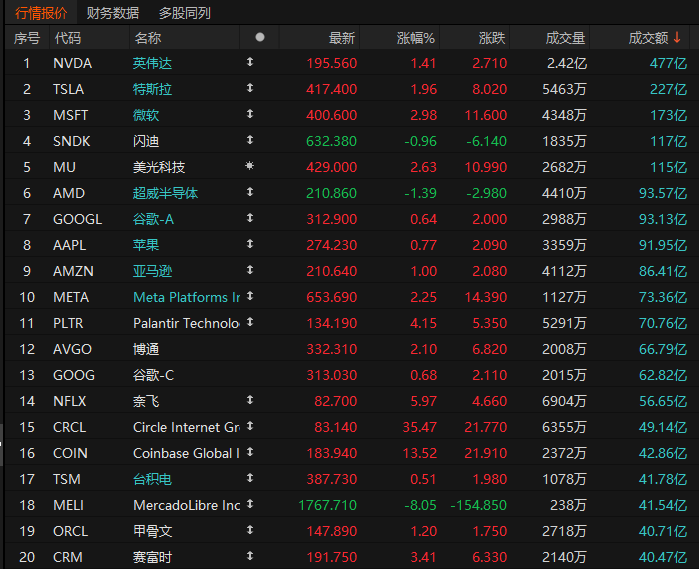The height and width of the screenshot is (569, 699).
Task: Open the 台积电 stock link
Action: [x=152, y=479]
